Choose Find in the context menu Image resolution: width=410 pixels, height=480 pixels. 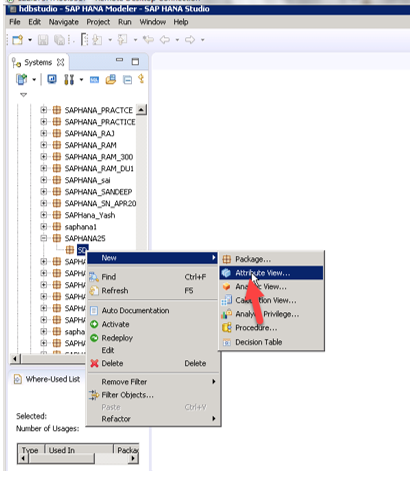point(152,277)
